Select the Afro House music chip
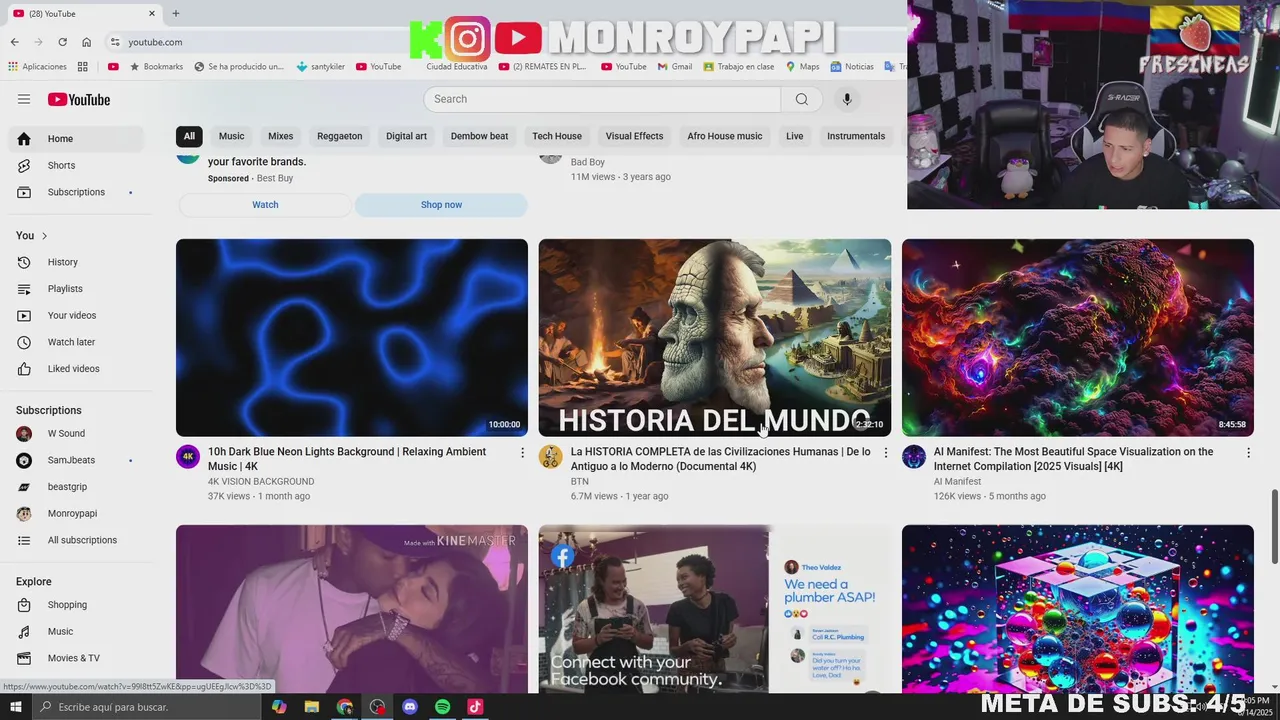This screenshot has height=720, width=1280. (725, 136)
